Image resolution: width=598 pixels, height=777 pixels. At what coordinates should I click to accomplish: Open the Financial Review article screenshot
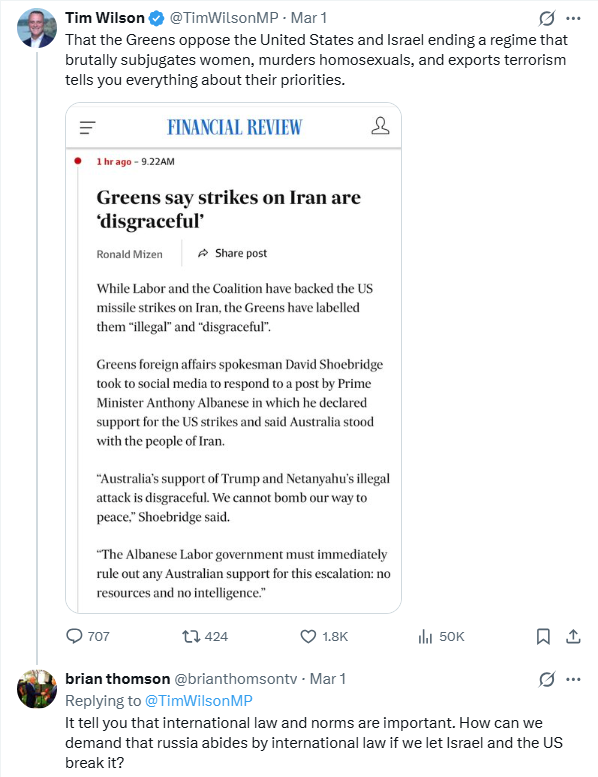point(233,358)
